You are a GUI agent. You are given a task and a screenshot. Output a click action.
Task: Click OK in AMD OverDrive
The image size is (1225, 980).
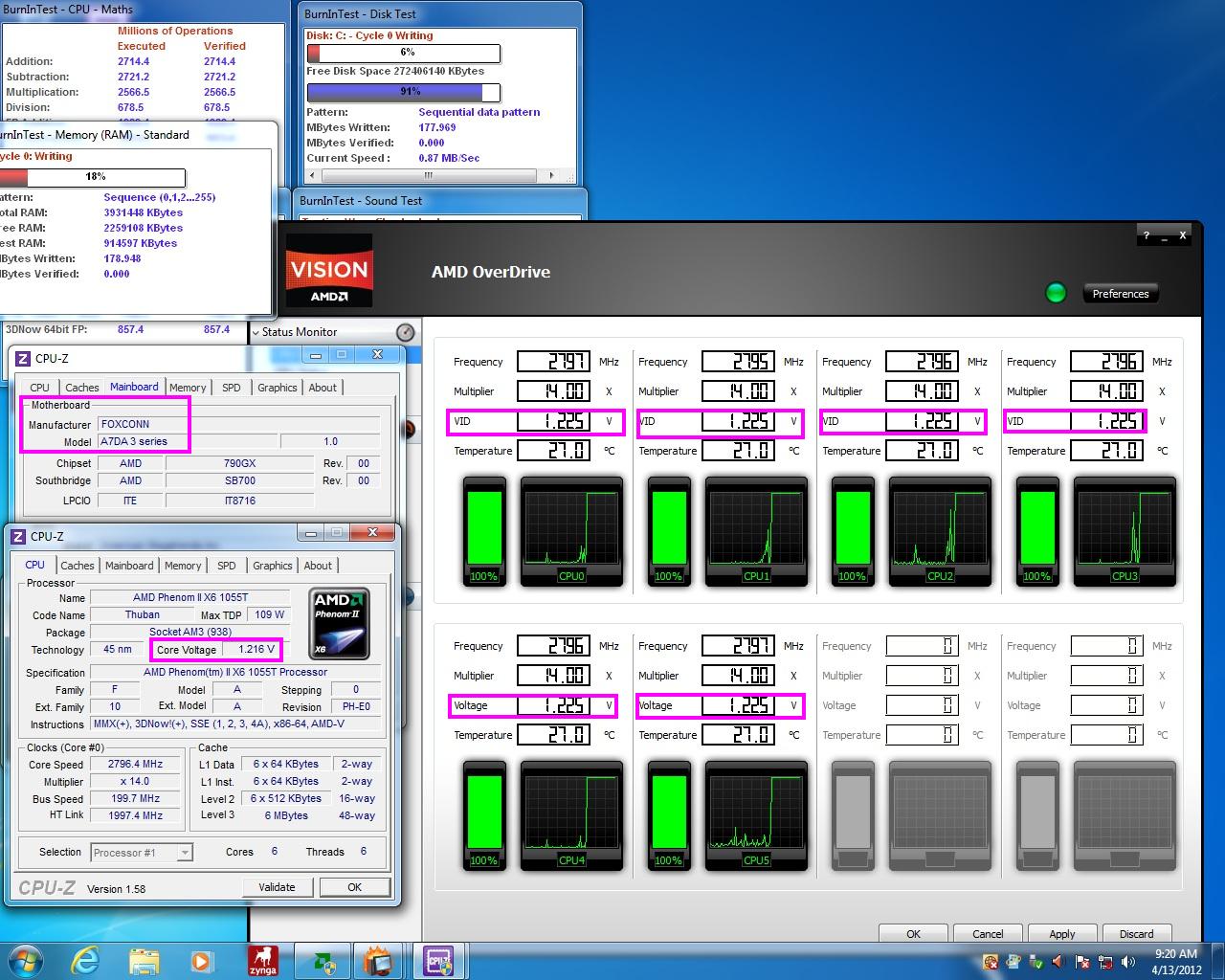tap(913, 934)
